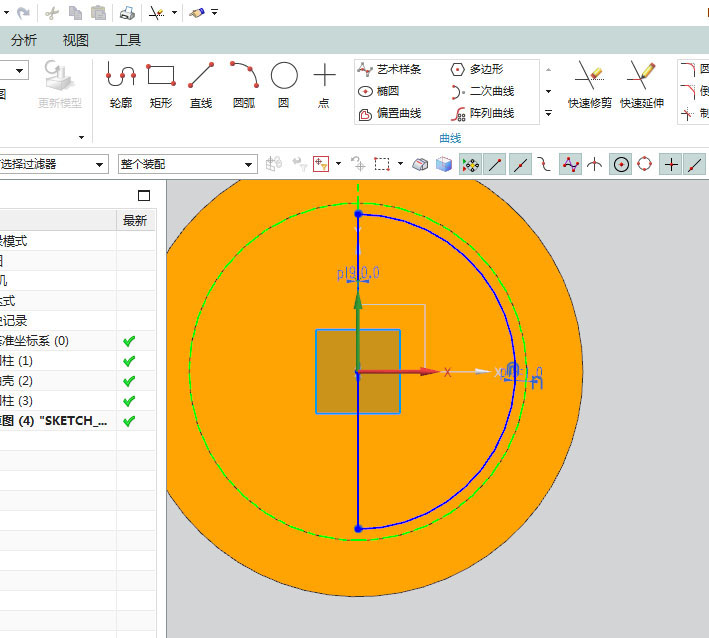Select the 柱 (1) feature row

coord(78,361)
